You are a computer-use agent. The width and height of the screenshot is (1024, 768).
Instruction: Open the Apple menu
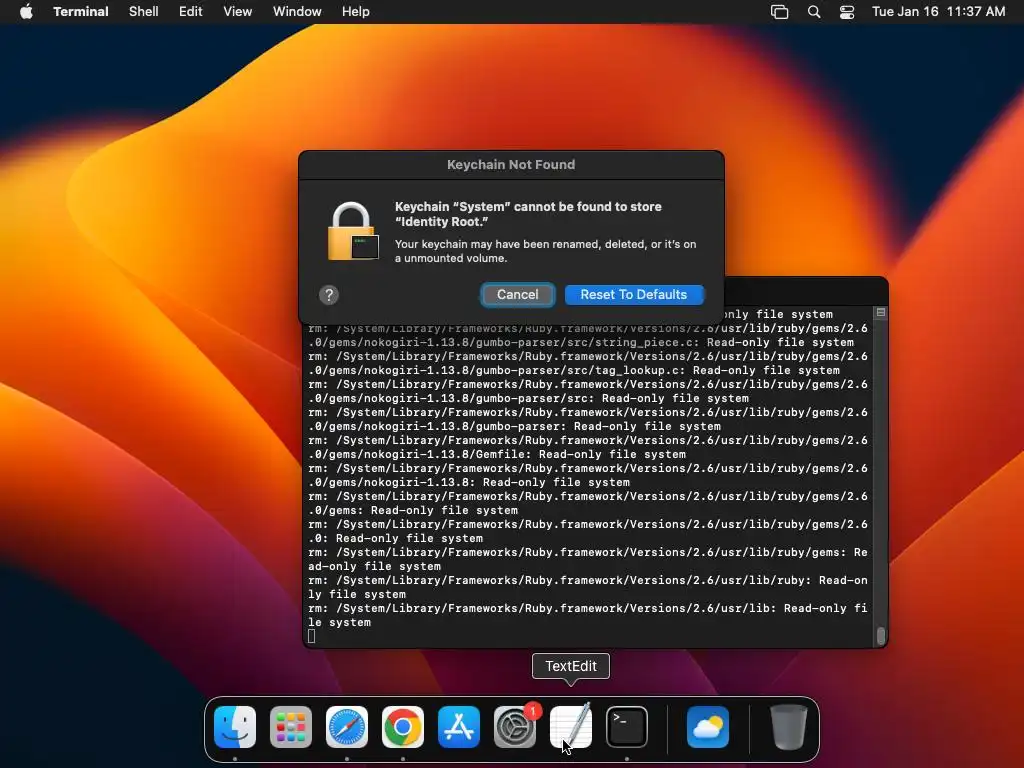click(x=26, y=12)
